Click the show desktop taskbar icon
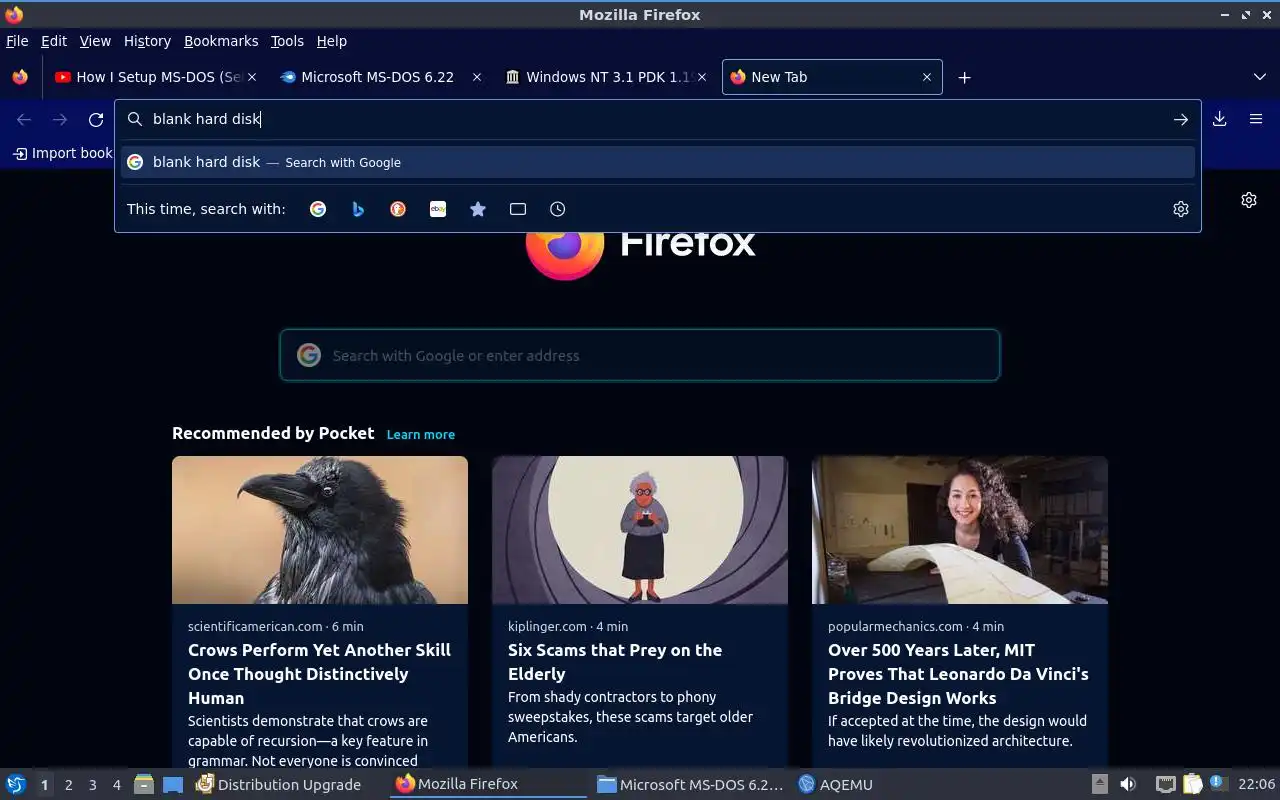The width and height of the screenshot is (1280, 800). point(173,785)
